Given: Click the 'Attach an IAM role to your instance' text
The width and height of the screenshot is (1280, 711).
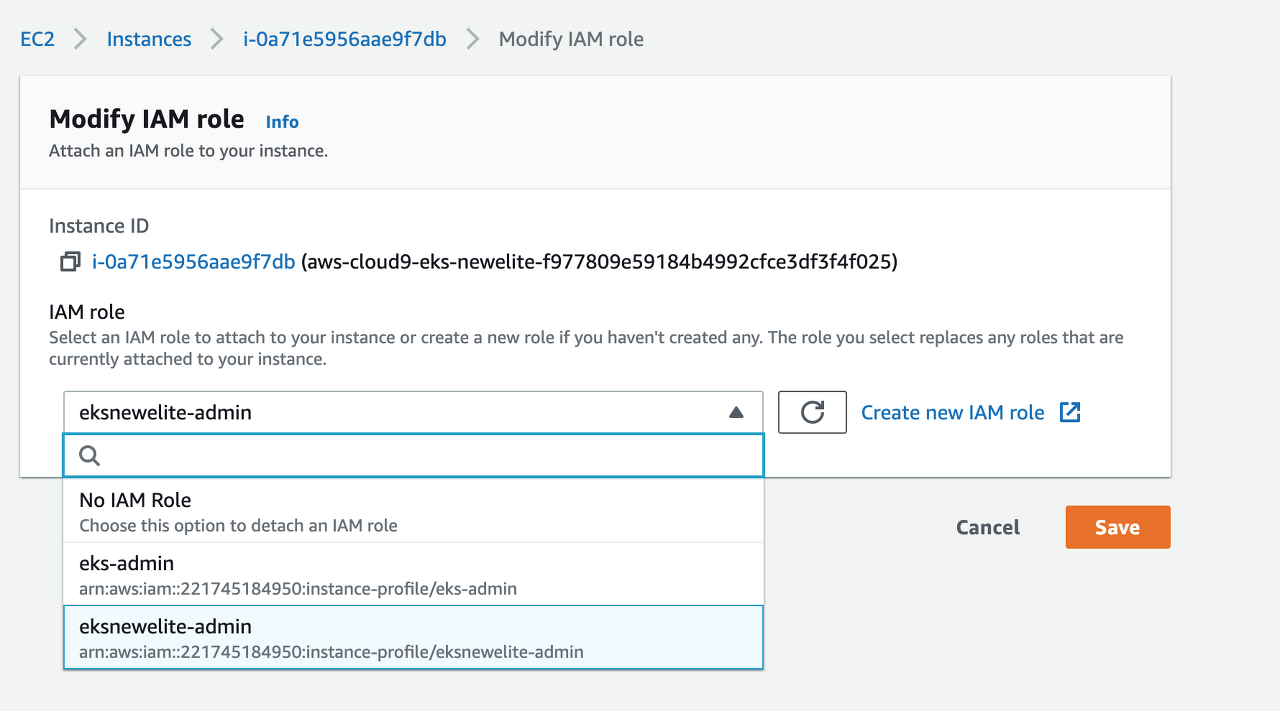Looking at the screenshot, I should [188, 151].
